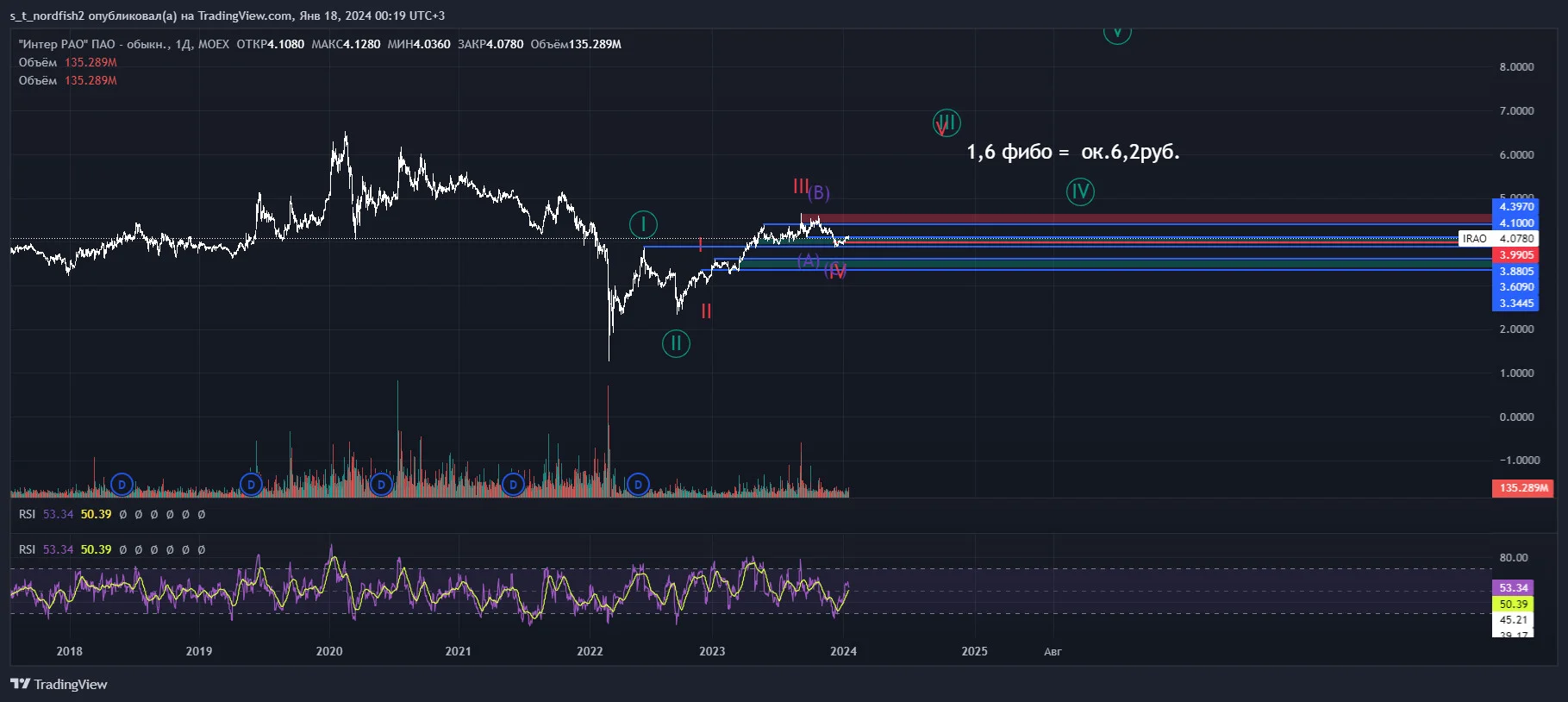Open the dividend D marker in 2022
Image resolution: width=1568 pixels, height=702 pixels.
tap(638, 485)
